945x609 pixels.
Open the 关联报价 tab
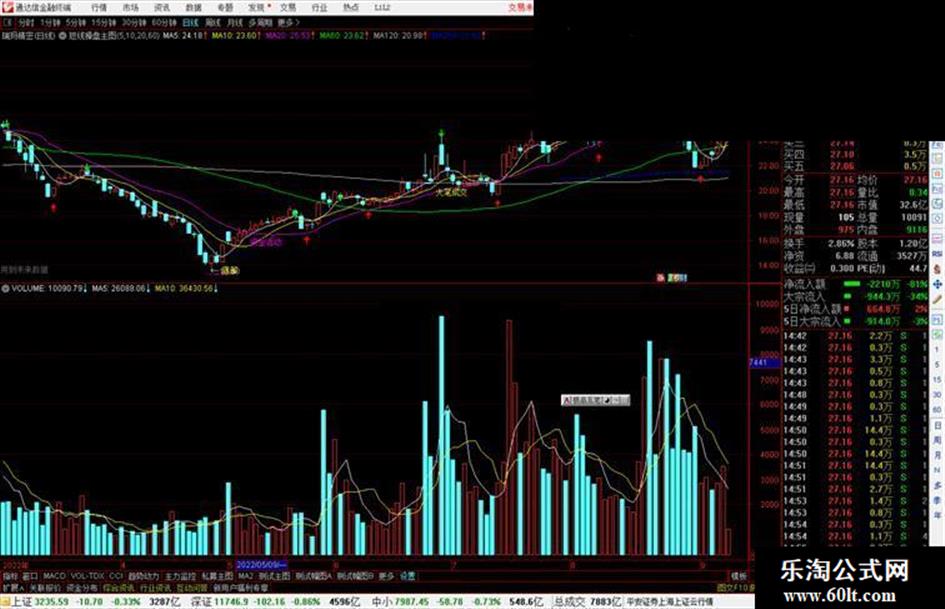[45, 587]
